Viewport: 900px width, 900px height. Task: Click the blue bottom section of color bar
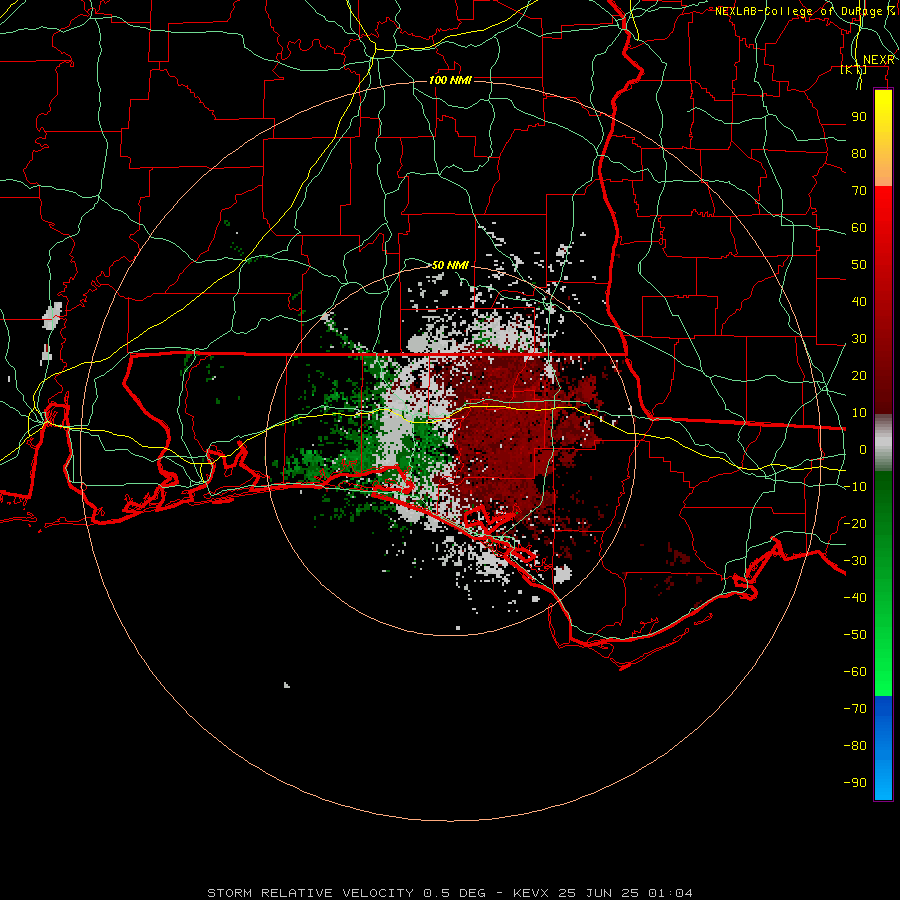[x=883, y=748]
